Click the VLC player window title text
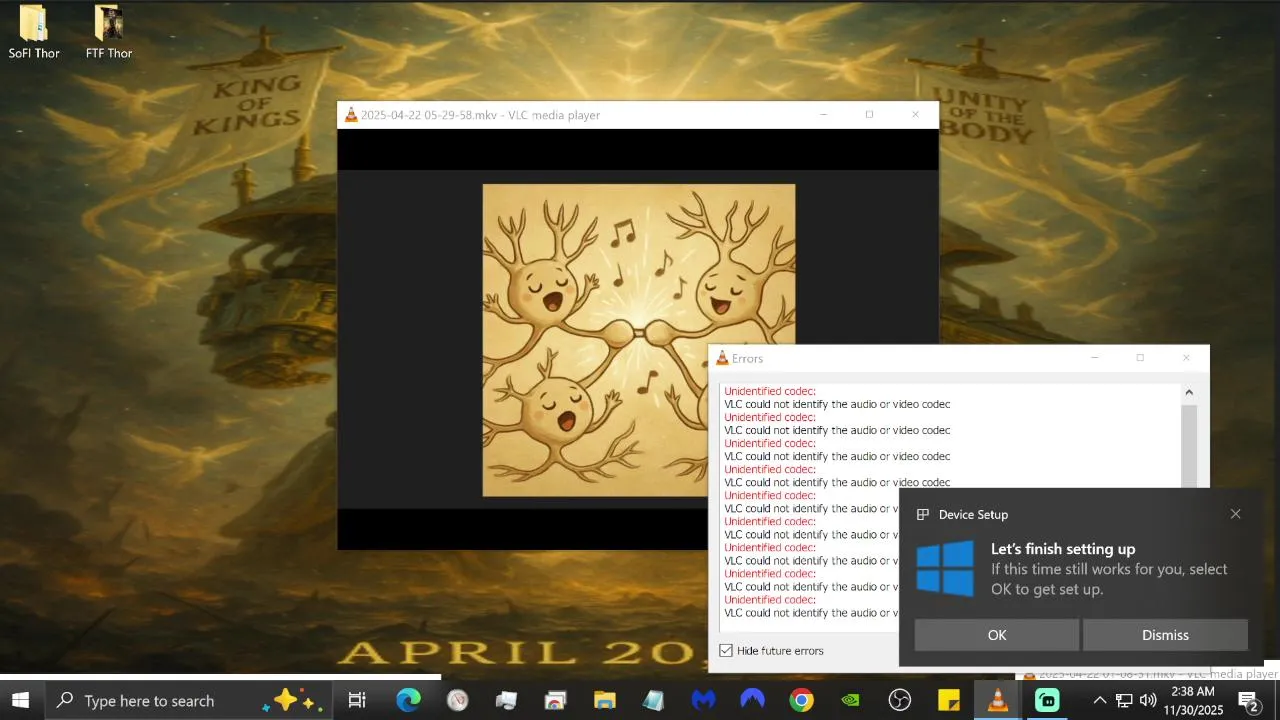 click(x=480, y=115)
